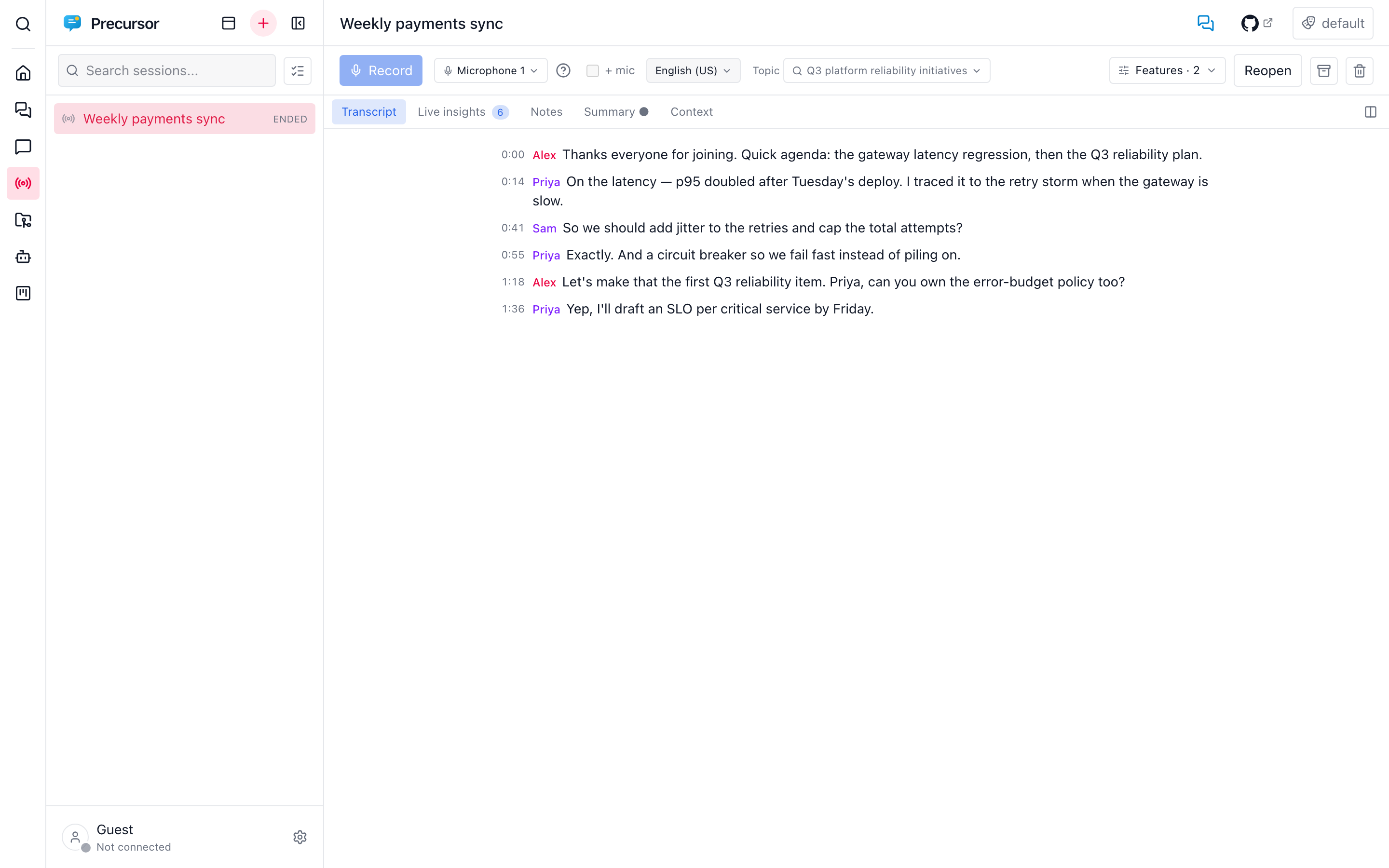Screen dimensions: 1389x868
Task: Click the panel layout icon next to Precursor
Action: click(x=229, y=24)
